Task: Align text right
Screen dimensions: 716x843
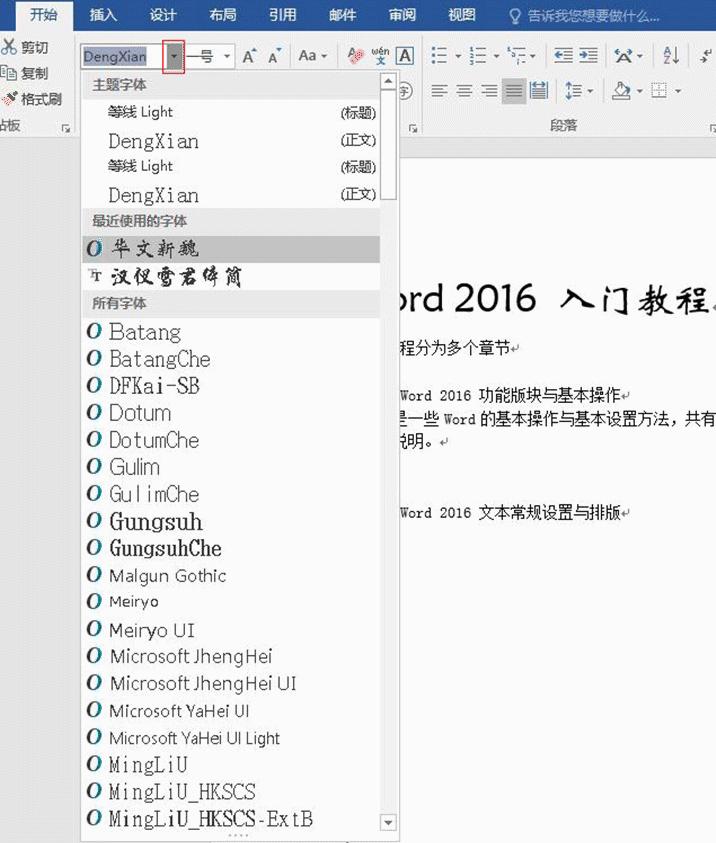Action: coord(489,91)
